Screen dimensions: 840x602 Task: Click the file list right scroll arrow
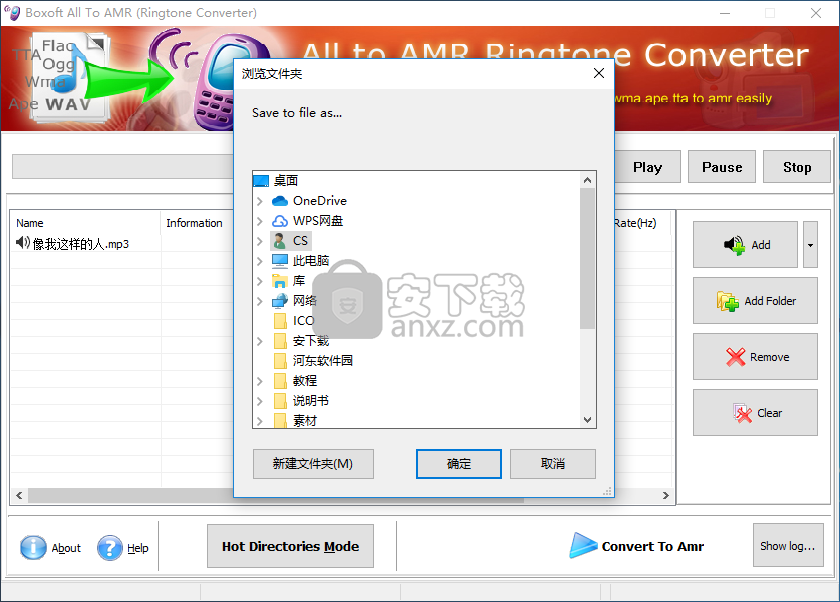(x=665, y=495)
